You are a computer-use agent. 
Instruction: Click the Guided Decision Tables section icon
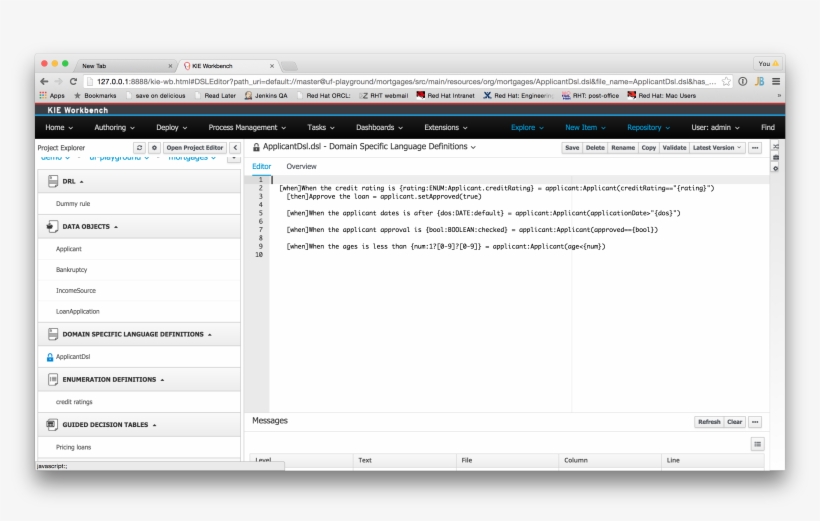pos(52,425)
